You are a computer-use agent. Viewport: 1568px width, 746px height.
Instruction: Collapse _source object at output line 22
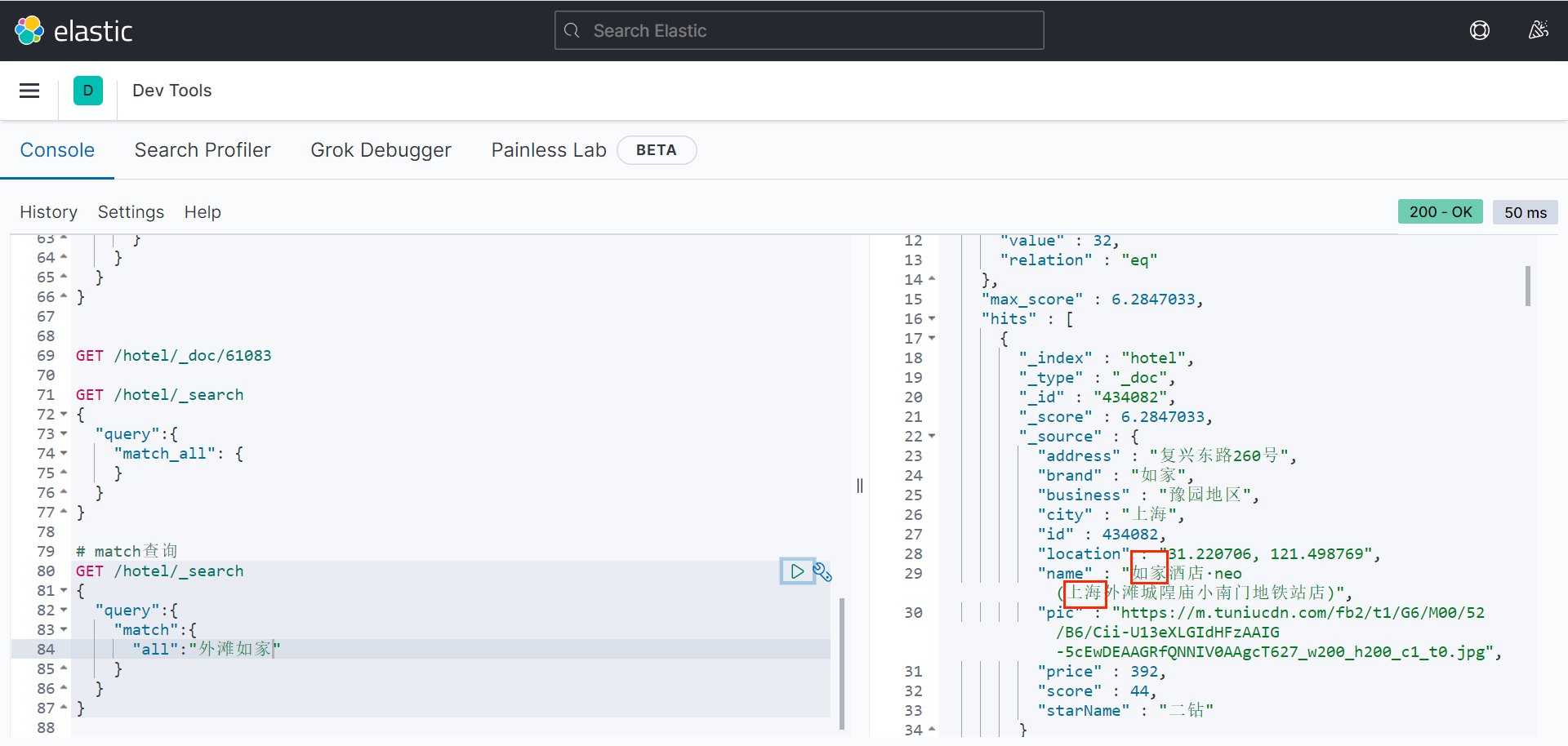[x=932, y=437]
